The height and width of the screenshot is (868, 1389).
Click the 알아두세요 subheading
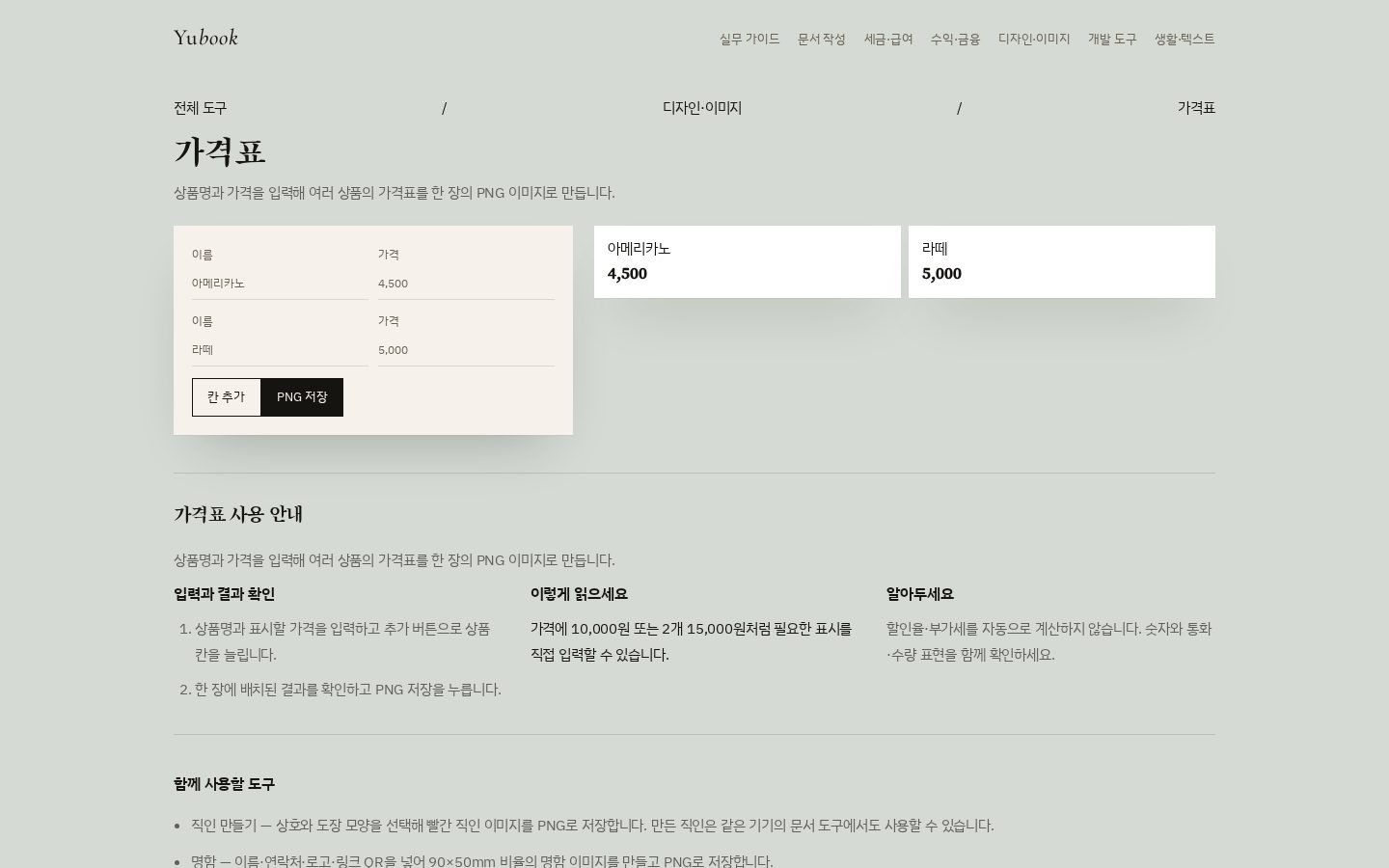pos(920,594)
